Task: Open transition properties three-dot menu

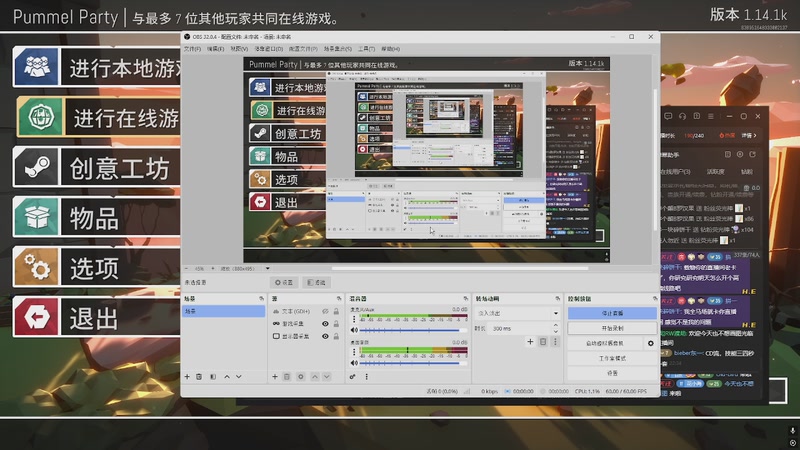Action: click(x=556, y=341)
